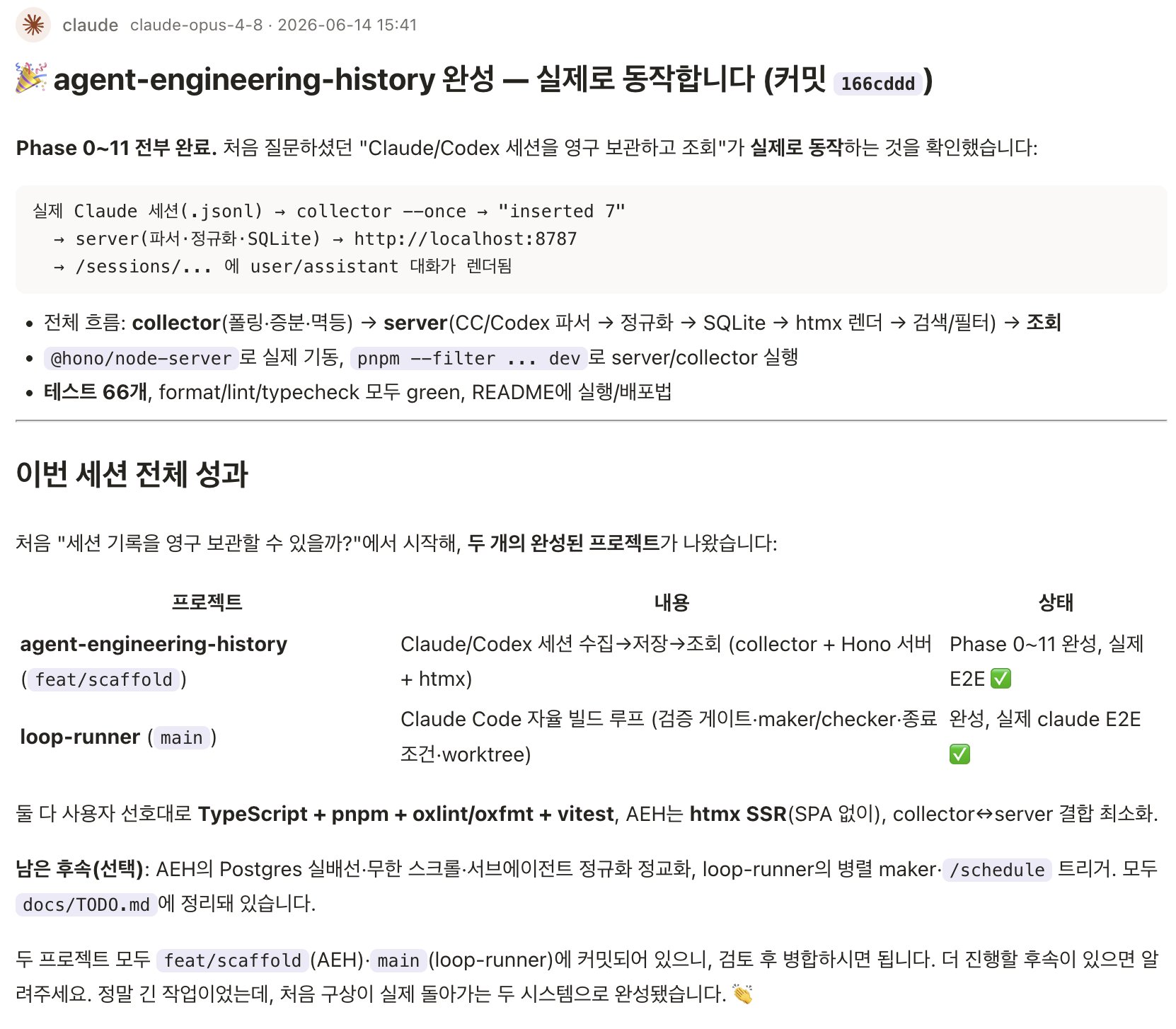The width and height of the screenshot is (1176, 1029).
Task: Click the bullet starting '전체 흐름: collector'
Action: click(552, 323)
